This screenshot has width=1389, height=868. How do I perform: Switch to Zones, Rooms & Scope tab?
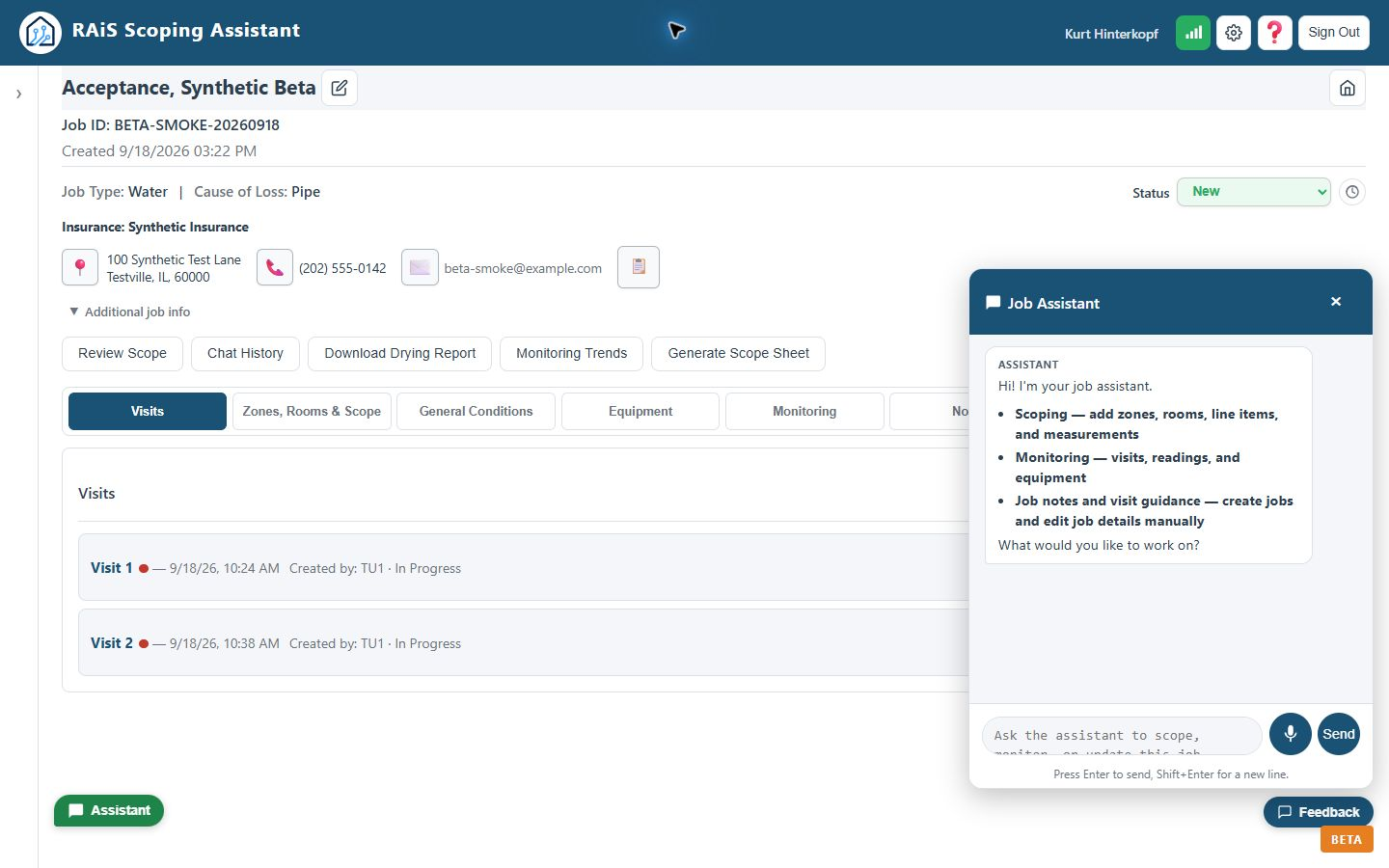pyautogui.click(x=312, y=411)
